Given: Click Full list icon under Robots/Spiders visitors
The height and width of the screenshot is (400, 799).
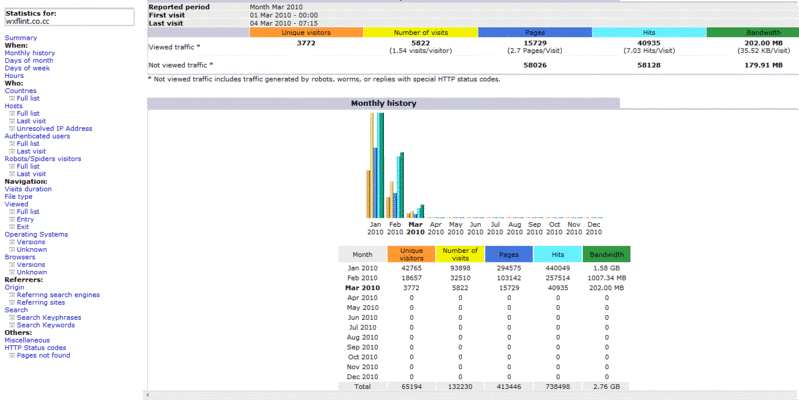Looking at the screenshot, I should pos(12,167).
